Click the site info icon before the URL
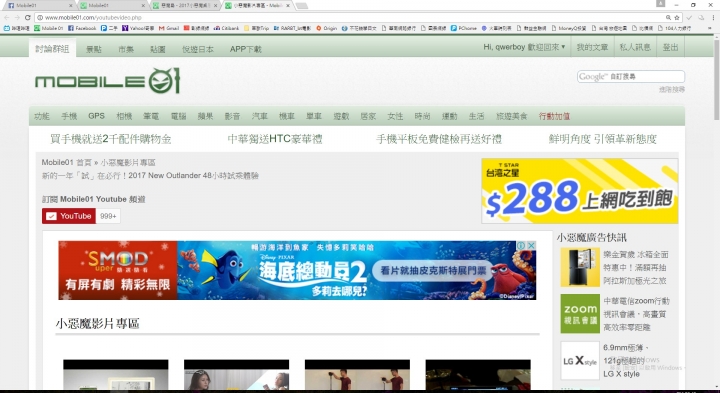The width and height of the screenshot is (720, 393). [40, 17]
